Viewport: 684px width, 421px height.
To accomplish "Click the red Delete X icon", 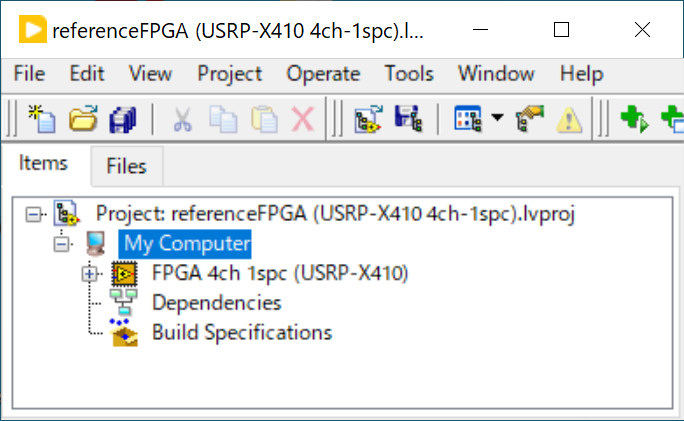I will click(302, 120).
